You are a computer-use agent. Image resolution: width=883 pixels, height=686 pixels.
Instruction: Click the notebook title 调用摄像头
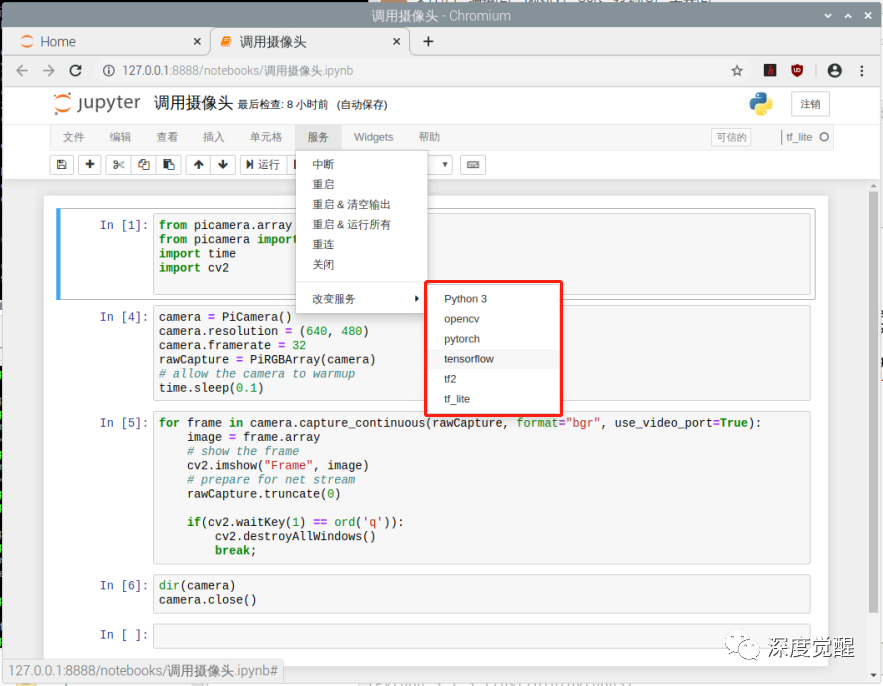[193, 103]
